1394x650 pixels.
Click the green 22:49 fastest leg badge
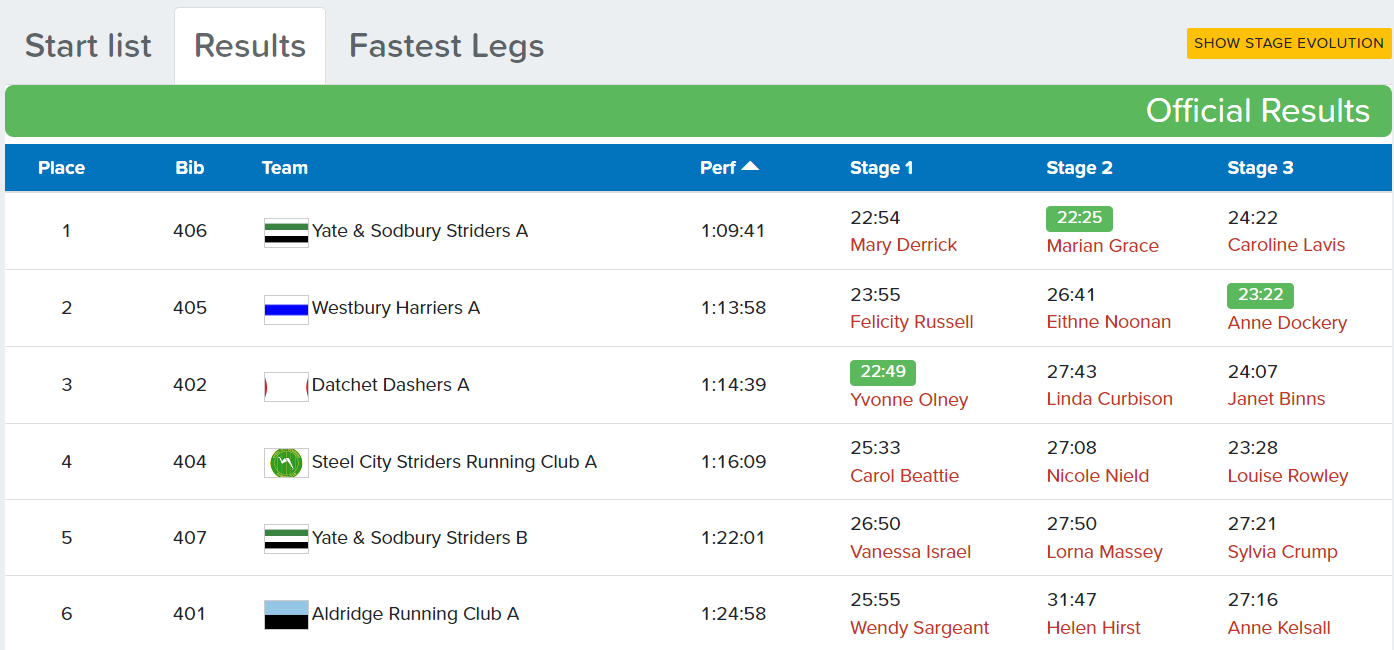click(x=882, y=372)
